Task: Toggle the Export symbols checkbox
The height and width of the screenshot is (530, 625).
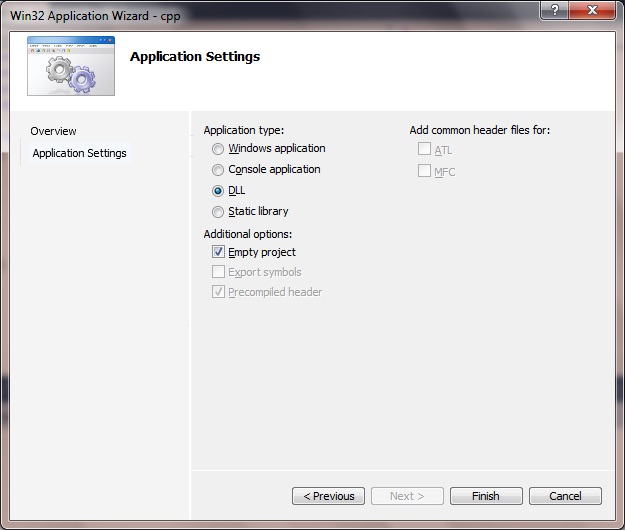Action: click(218, 271)
